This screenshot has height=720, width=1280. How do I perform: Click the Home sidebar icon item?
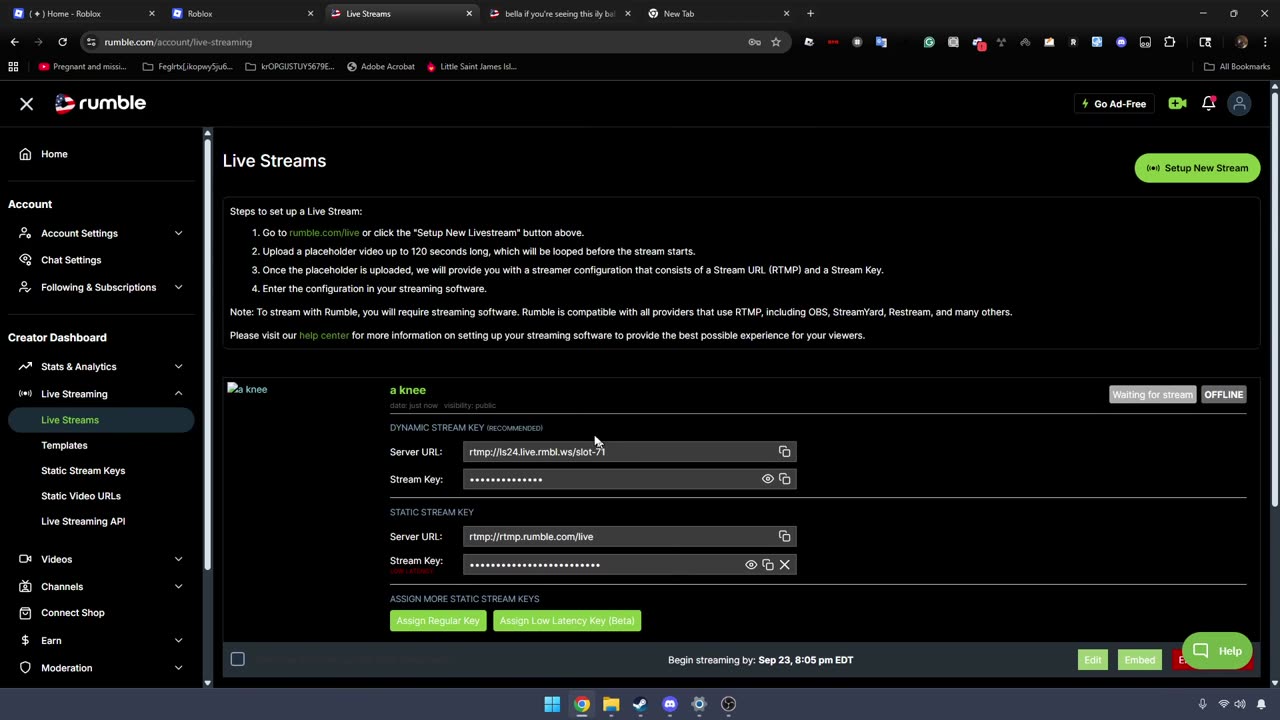pos(25,154)
